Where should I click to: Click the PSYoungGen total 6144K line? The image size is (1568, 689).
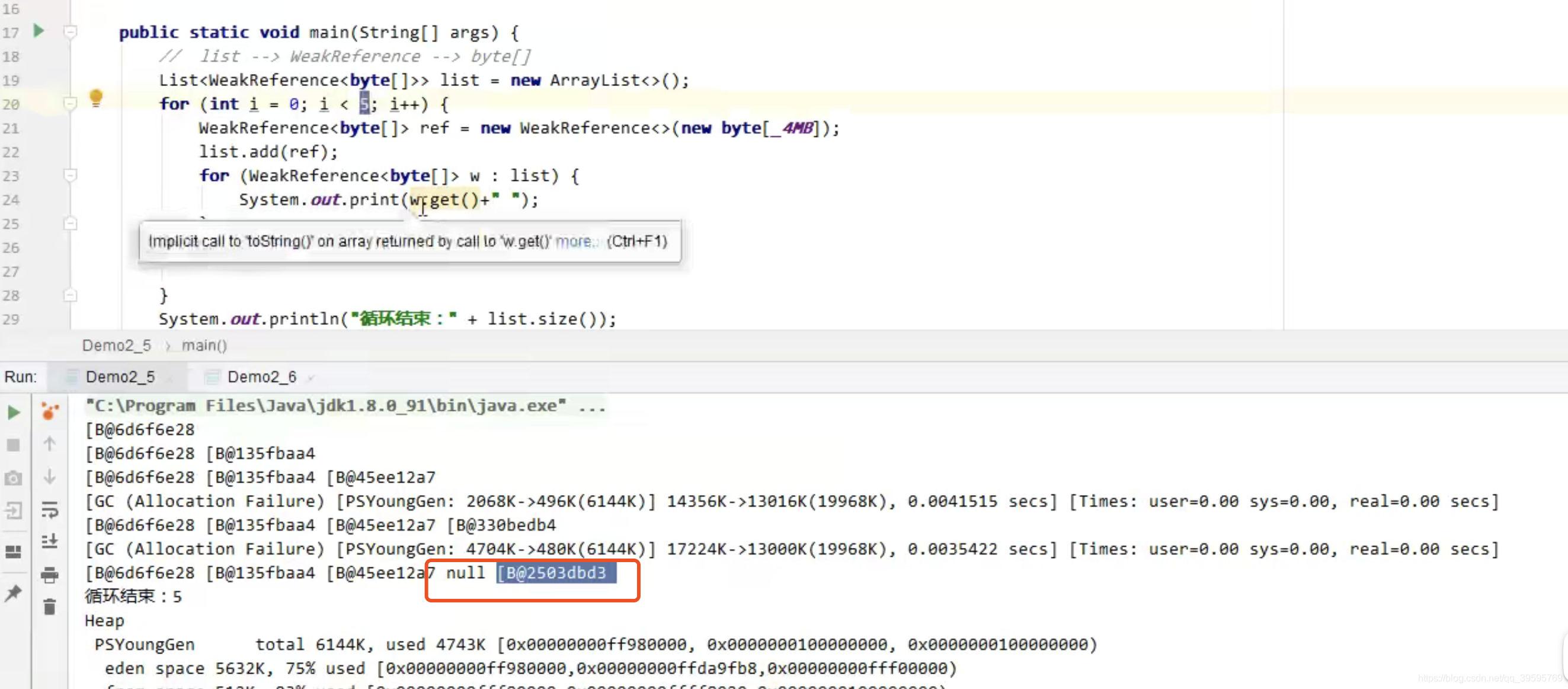click(x=596, y=644)
